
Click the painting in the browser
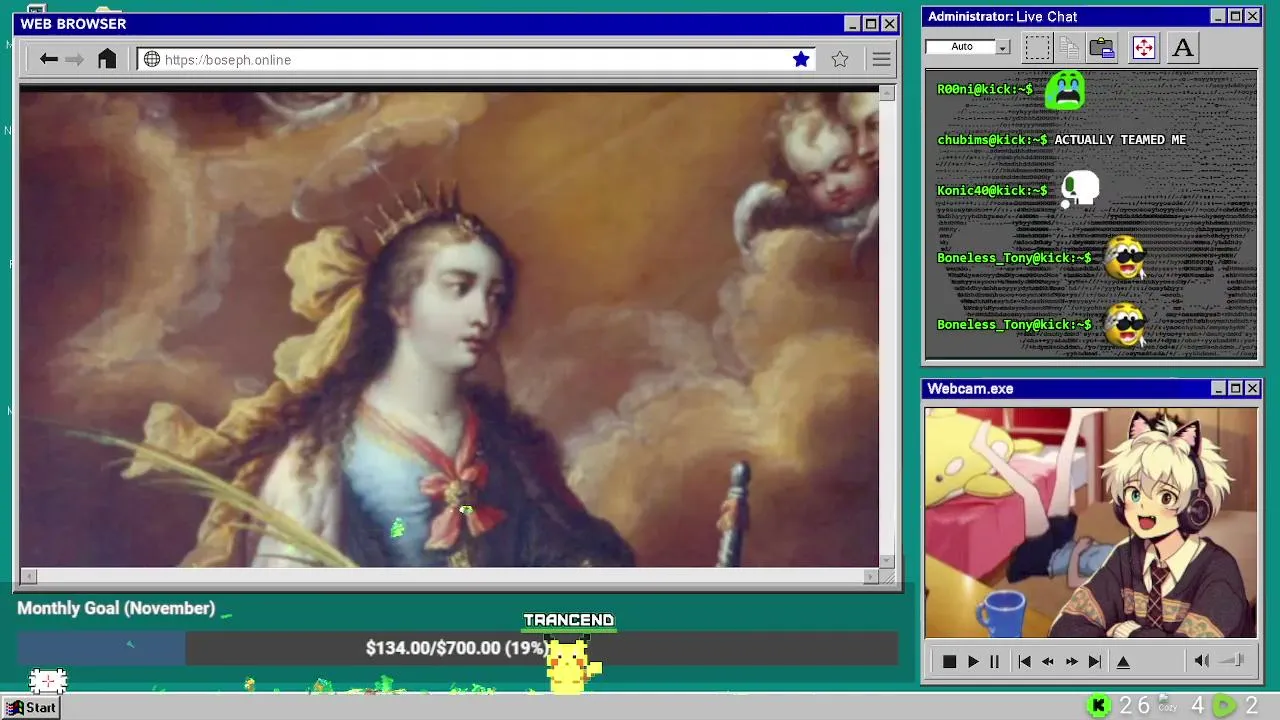[449, 330]
